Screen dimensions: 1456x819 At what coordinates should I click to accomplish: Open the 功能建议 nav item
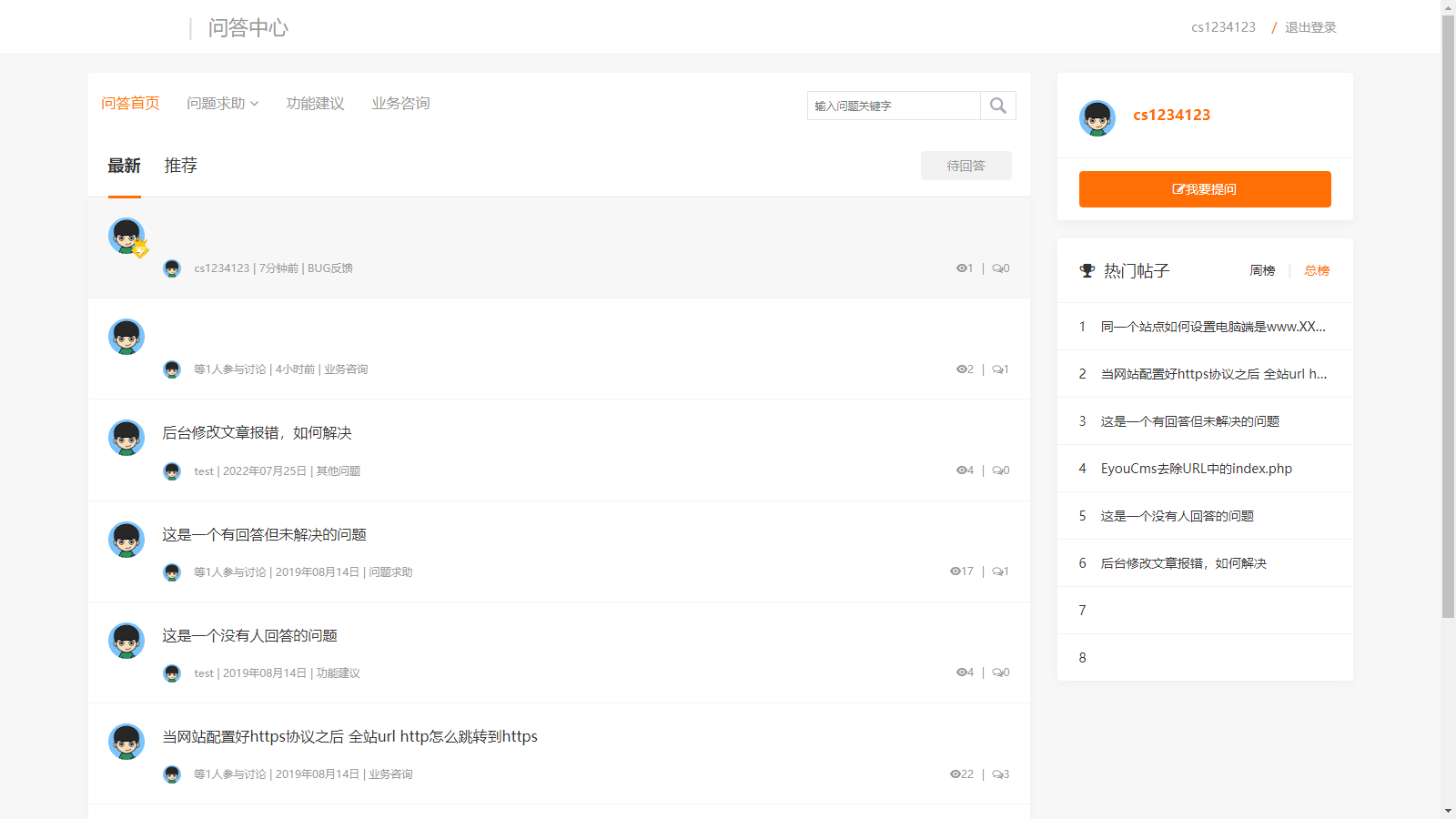click(315, 104)
